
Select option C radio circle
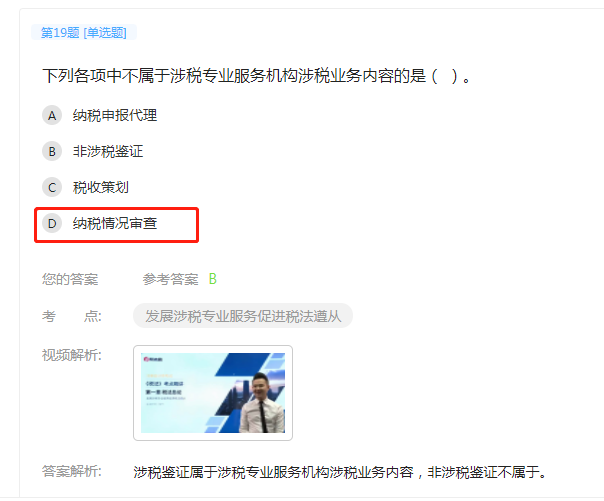pos(52,188)
